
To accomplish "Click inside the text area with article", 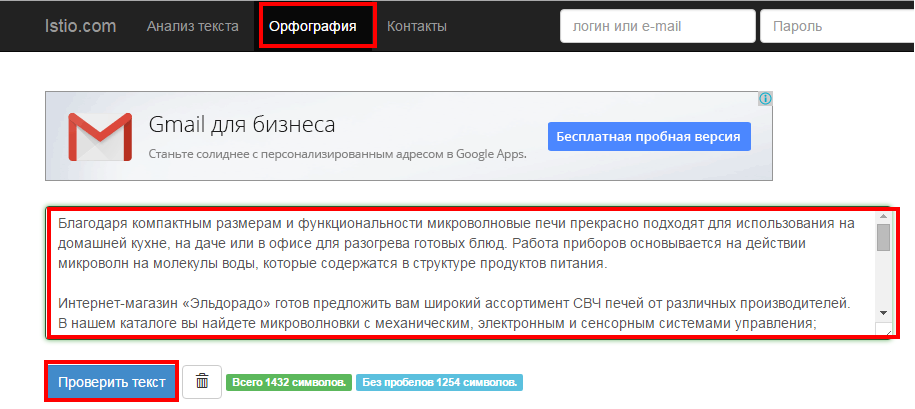I will click(461, 272).
